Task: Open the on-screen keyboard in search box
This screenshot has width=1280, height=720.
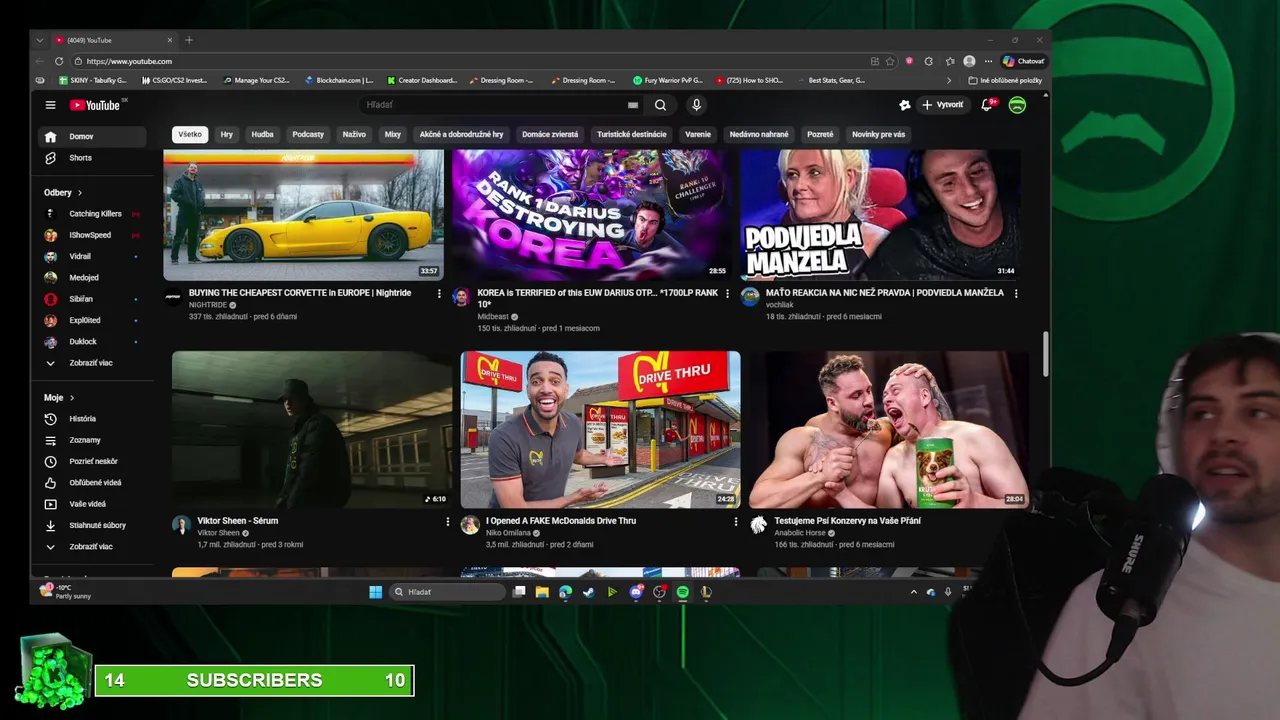Action: click(x=633, y=105)
